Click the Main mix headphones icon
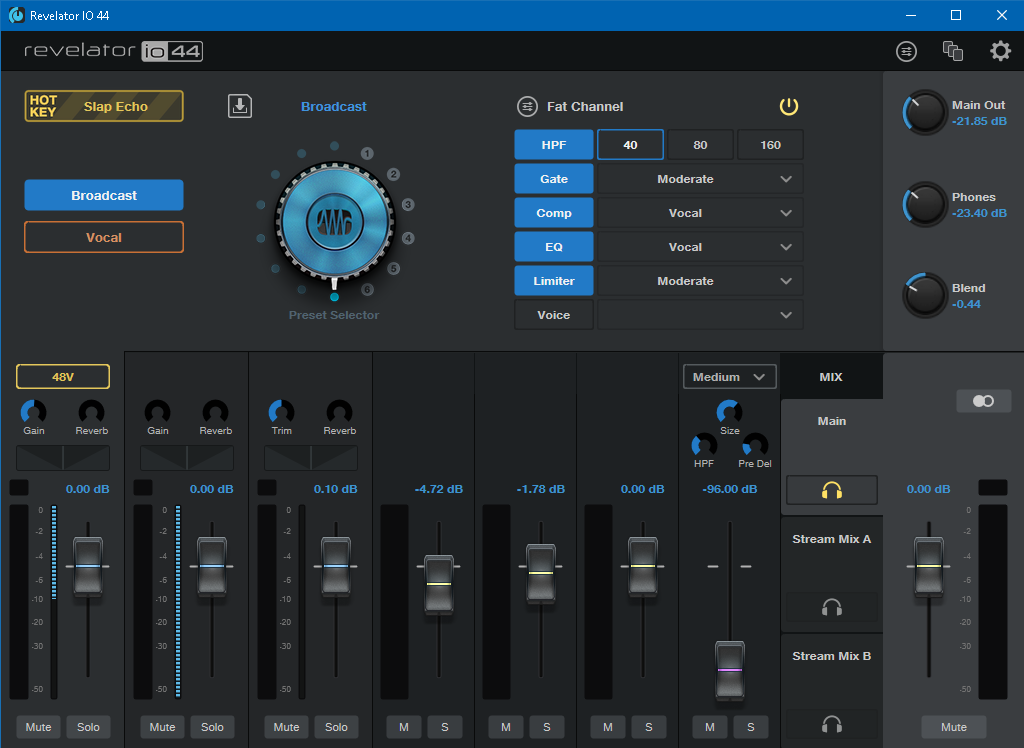 (x=831, y=490)
